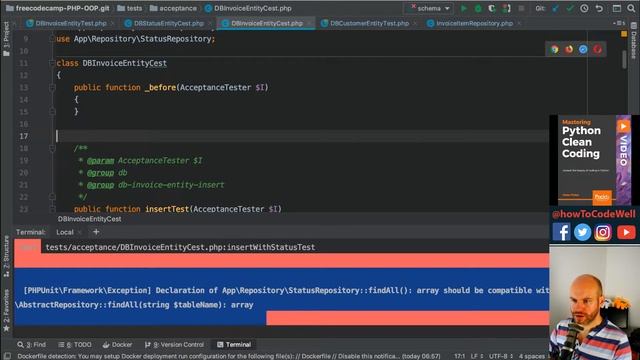Run with coverage using the shield icon
Image resolution: width=640 pixels, height=360 pixels.
(492, 8)
